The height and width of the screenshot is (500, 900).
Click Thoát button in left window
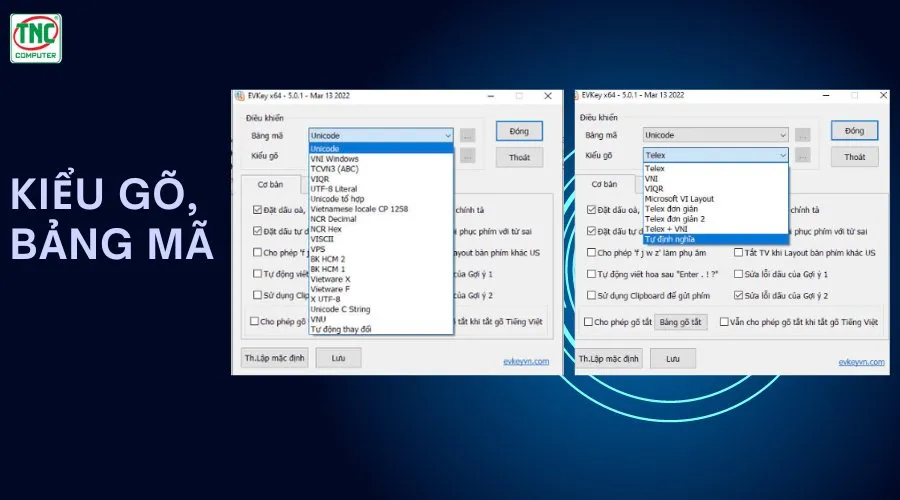[x=519, y=157]
